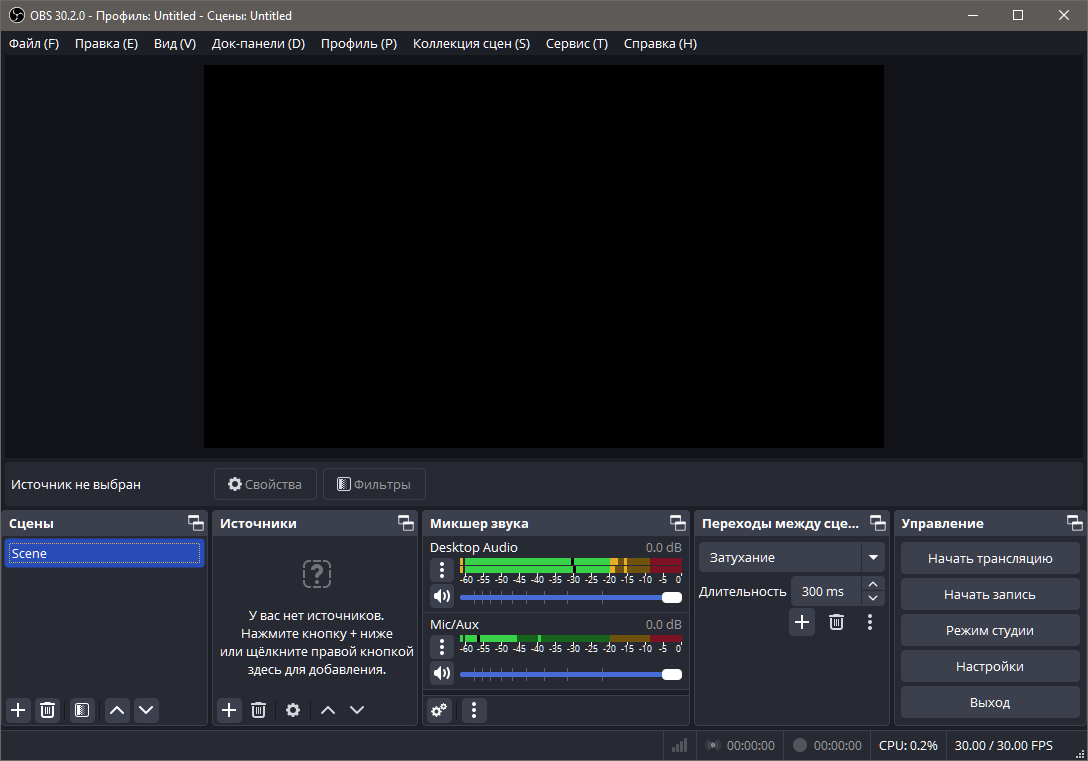
Task: Click Начать запись button
Action: [x=990, y=595]
